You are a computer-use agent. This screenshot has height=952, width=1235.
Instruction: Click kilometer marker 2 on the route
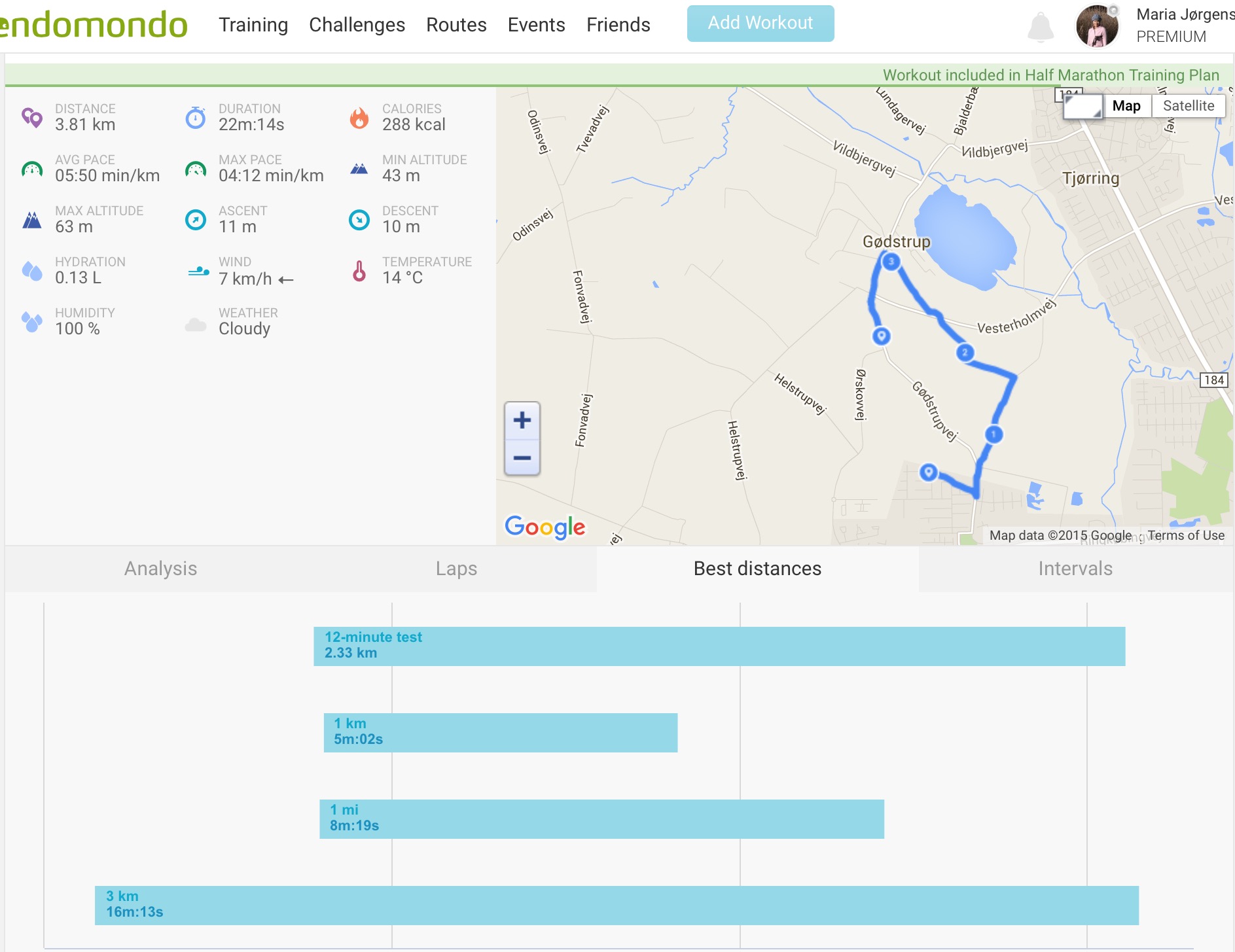pyautogui.click(x=964, y=353)
